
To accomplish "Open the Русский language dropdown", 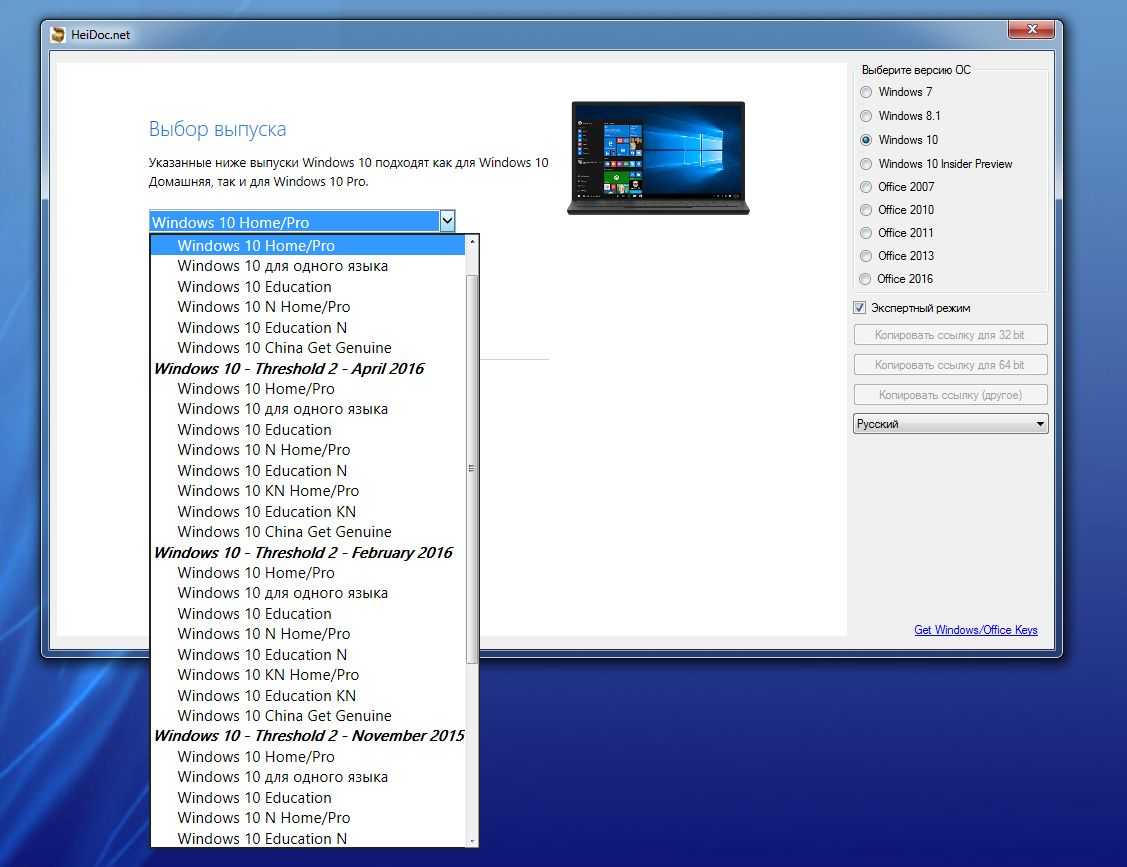I will tap(950, 424).
